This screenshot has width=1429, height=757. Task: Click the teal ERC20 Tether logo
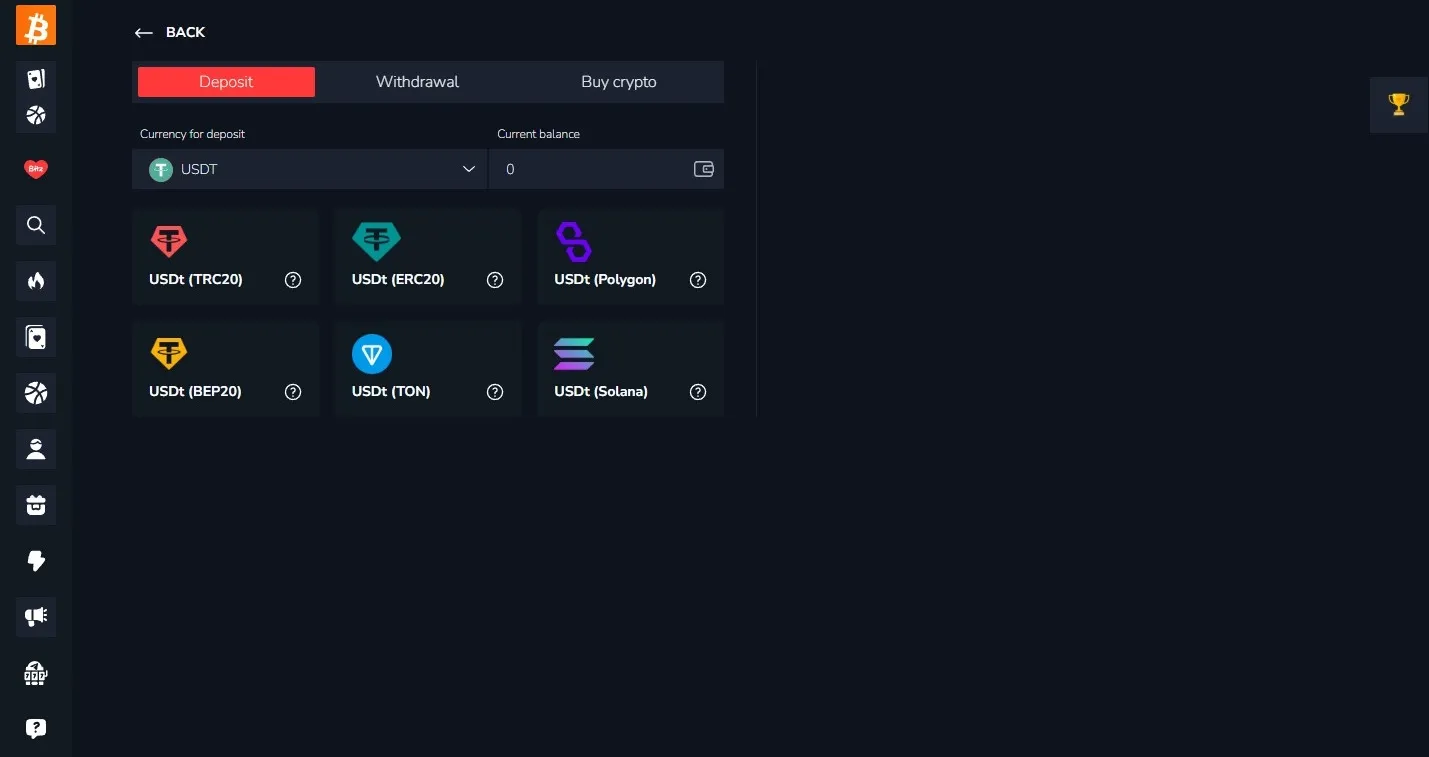click(376, 241)
